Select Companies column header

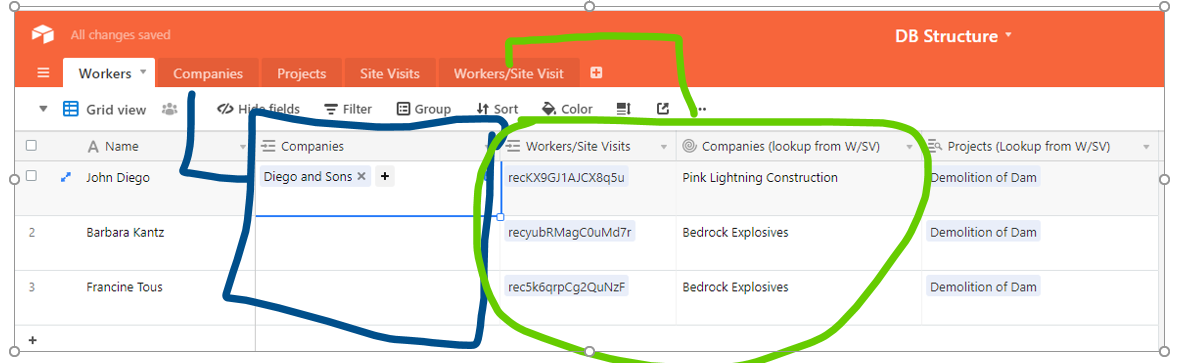(x=378, y=146)
